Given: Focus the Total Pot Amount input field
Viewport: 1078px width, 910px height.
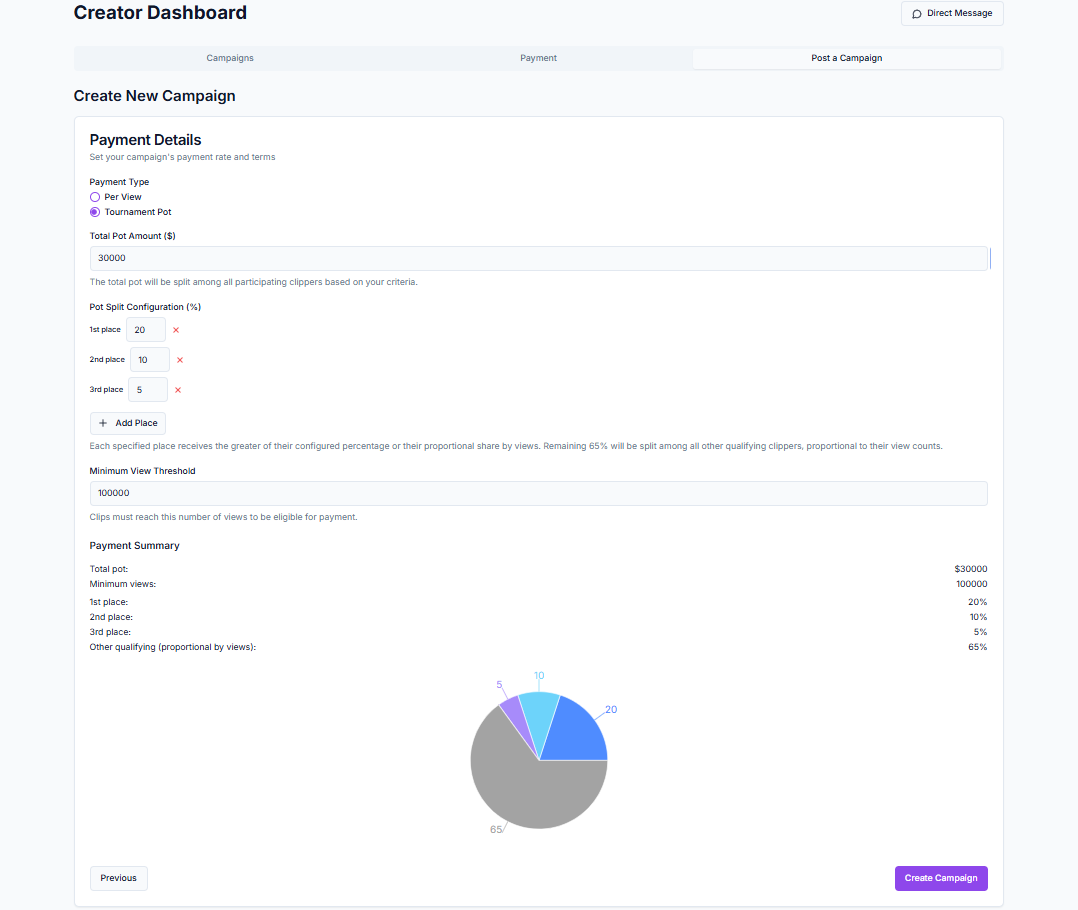Looking at the screenshot, I should point(539,258).
